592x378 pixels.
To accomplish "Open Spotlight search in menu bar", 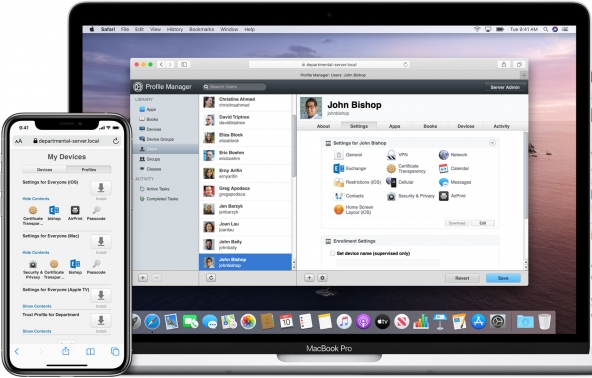I will (546, 29).
